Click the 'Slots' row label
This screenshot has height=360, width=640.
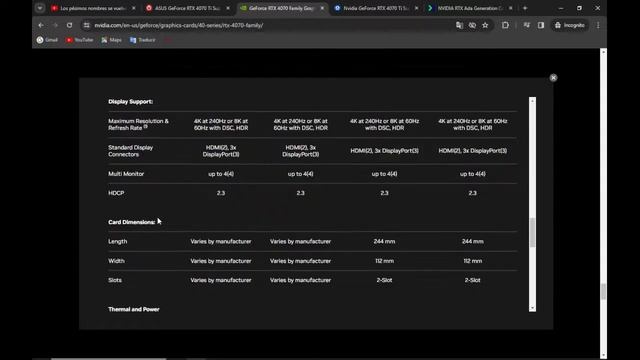coord(115,280)
